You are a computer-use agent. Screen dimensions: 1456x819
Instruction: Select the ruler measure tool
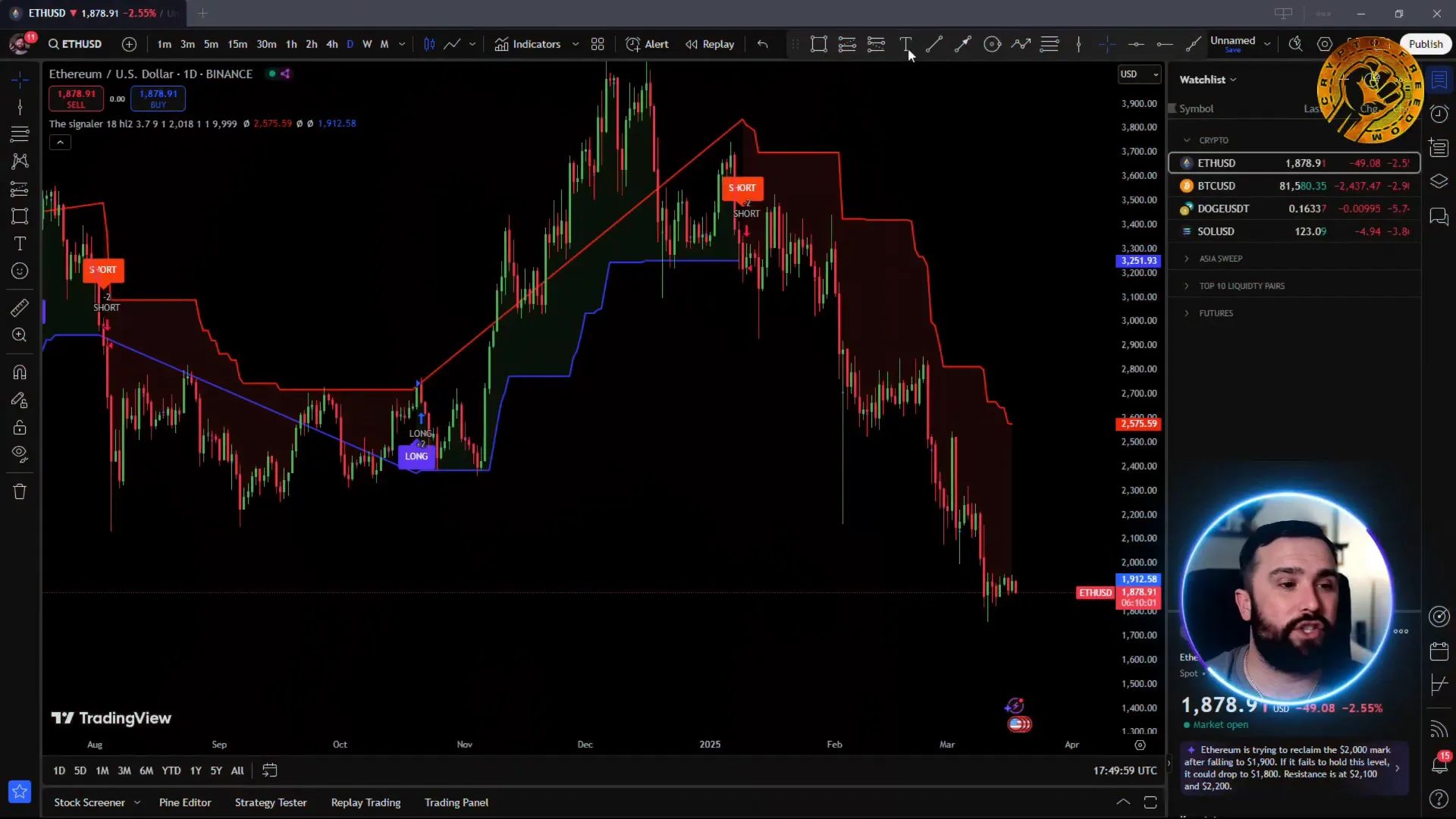pyautogui.click(x=20, y=308)
